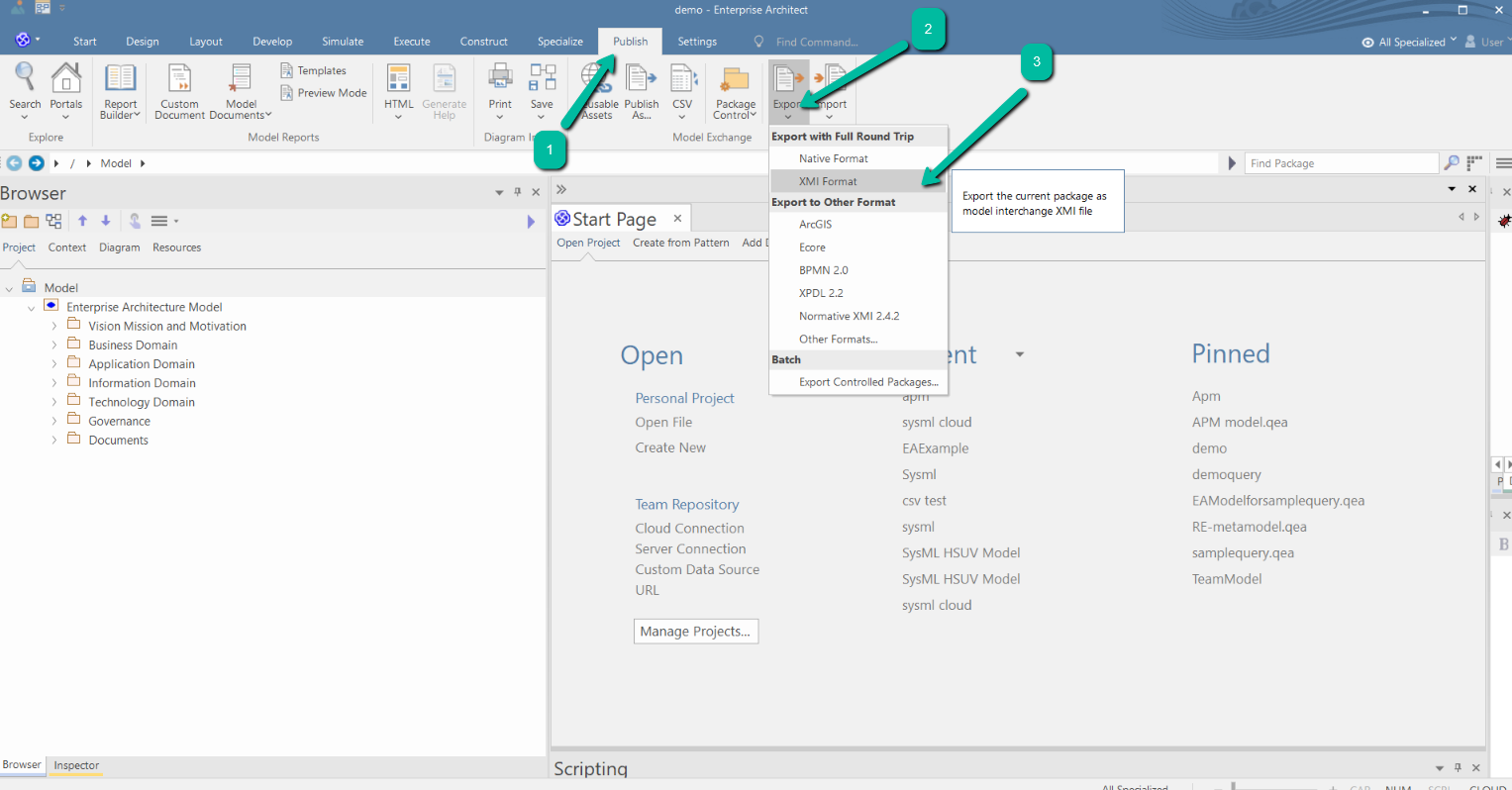The width and height of the screenshot is (1512, 790).
Task: Click the Find Package magnifier icon
Action: point(1452,163)
